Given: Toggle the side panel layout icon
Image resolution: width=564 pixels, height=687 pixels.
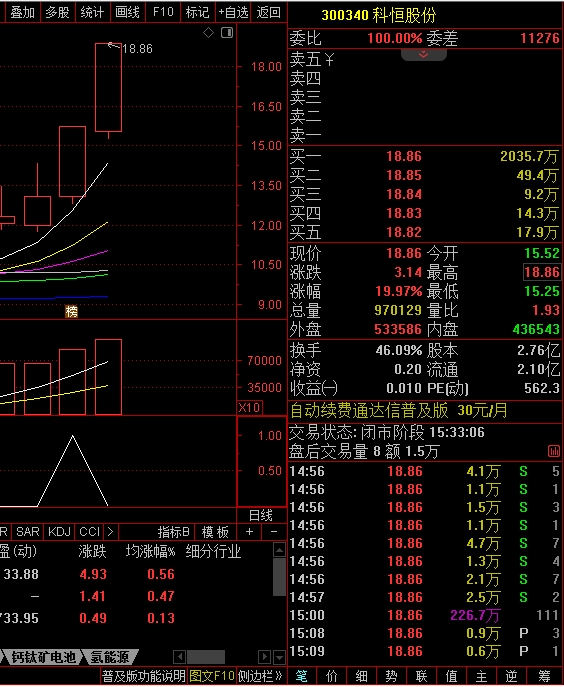Looking at the screenshot, I should point(227,32).
